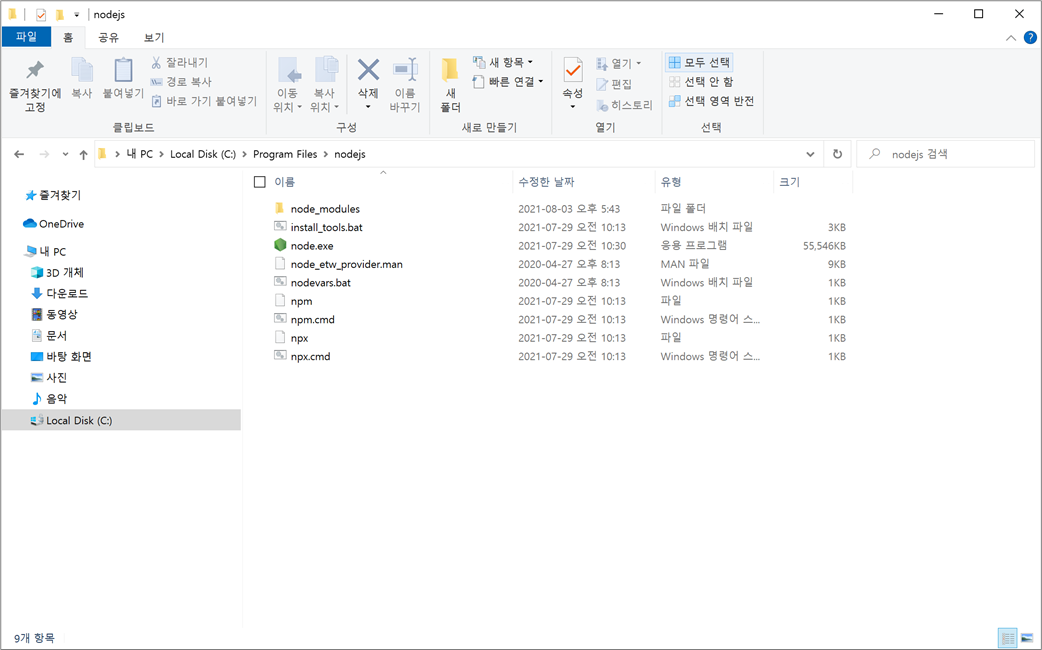The width and height of the screenshot is (1042, 650).
Task: Click the Refresh button in address bar
Action: (837, 154)
